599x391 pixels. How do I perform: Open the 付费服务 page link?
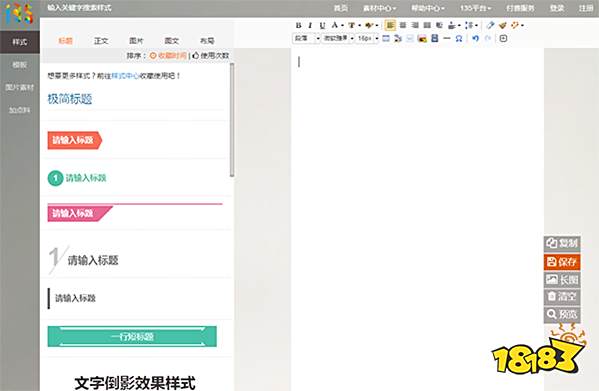[x=520, y=8]
